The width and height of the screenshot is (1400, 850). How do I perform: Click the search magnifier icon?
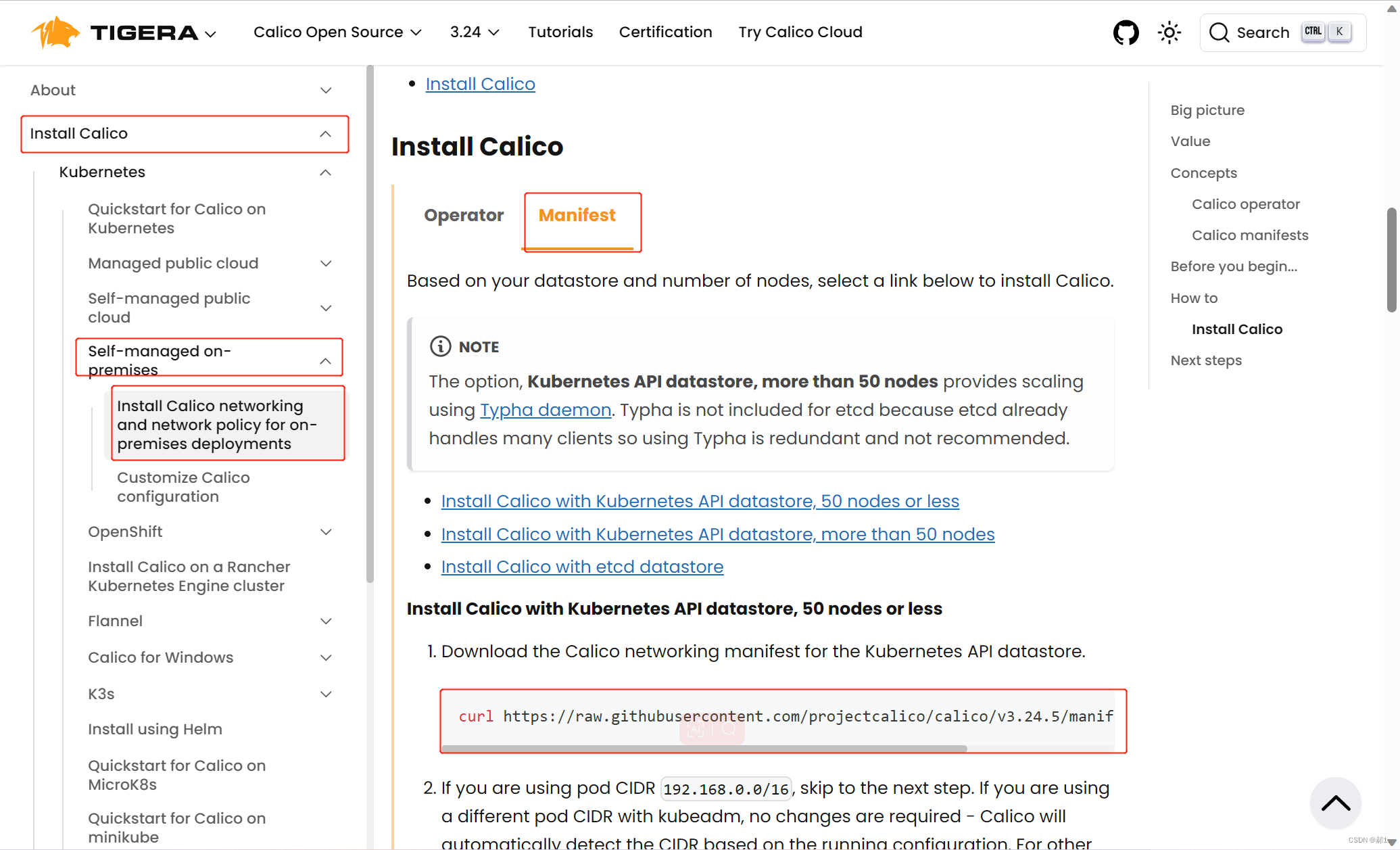(1219, 32)
